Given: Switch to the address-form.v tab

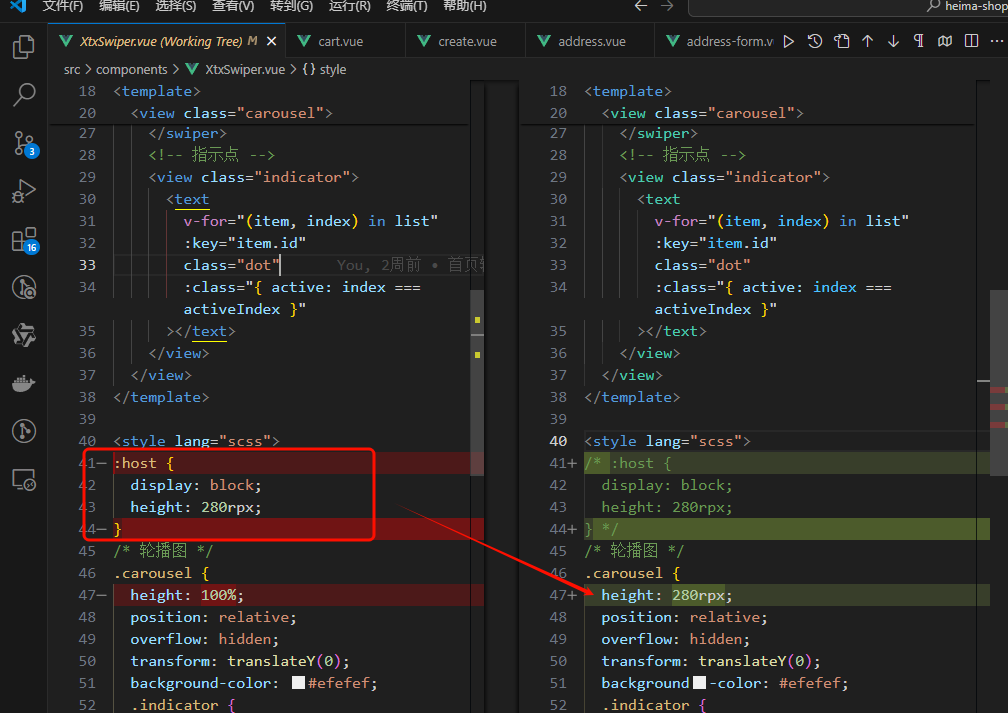Looking at the screenshot, I should click(718, 41).
